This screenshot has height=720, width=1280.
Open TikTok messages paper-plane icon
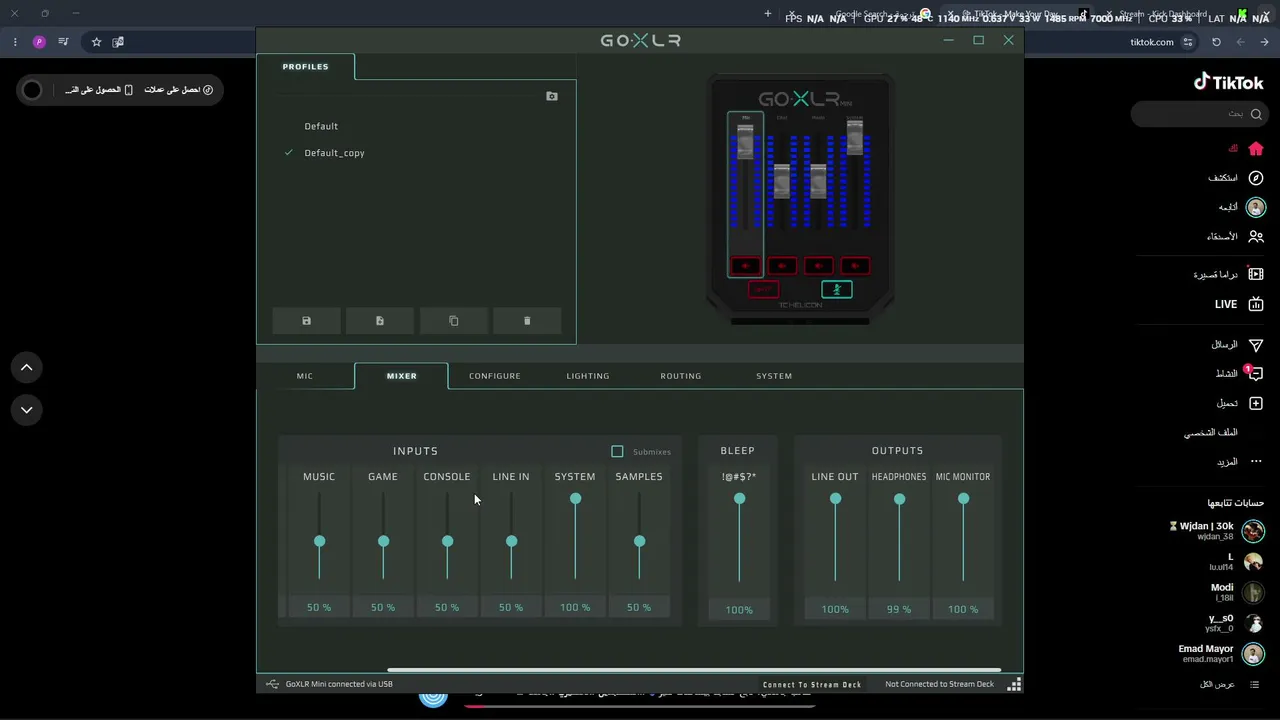[x=1256, y=345]
